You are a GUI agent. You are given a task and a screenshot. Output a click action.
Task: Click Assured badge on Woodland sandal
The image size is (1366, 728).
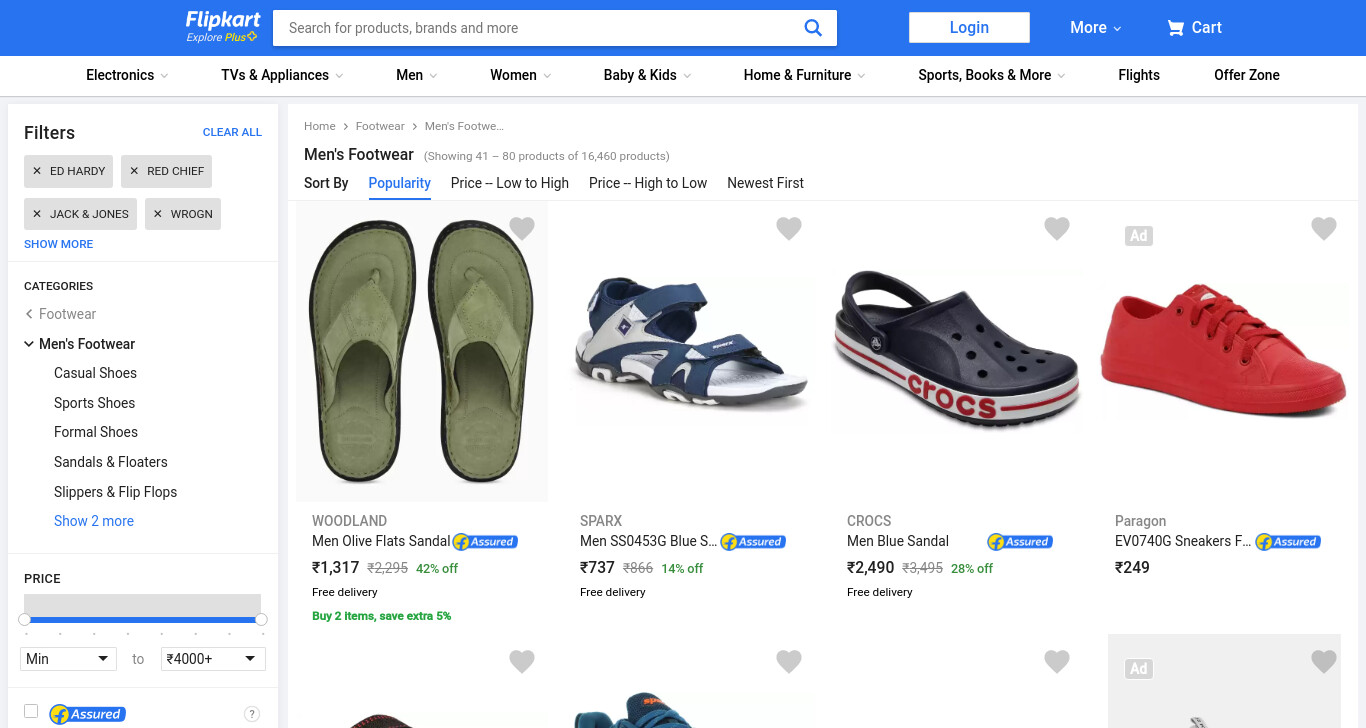pyautogui.click(x=485, y=542)
